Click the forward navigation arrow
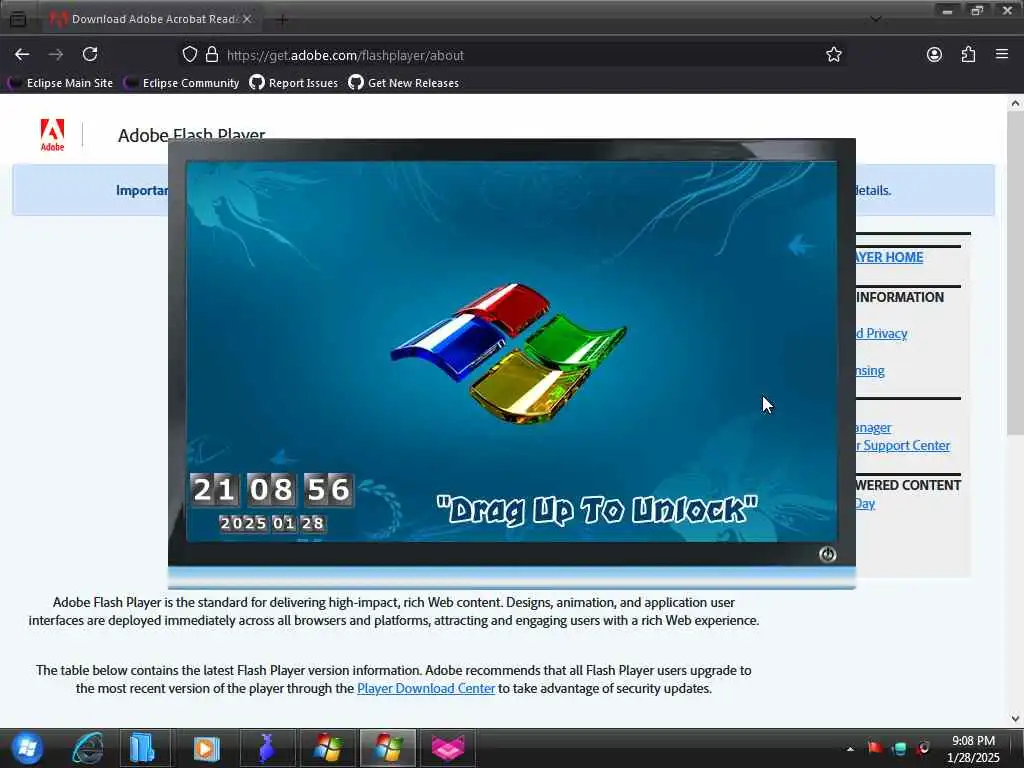 (56, 55)
